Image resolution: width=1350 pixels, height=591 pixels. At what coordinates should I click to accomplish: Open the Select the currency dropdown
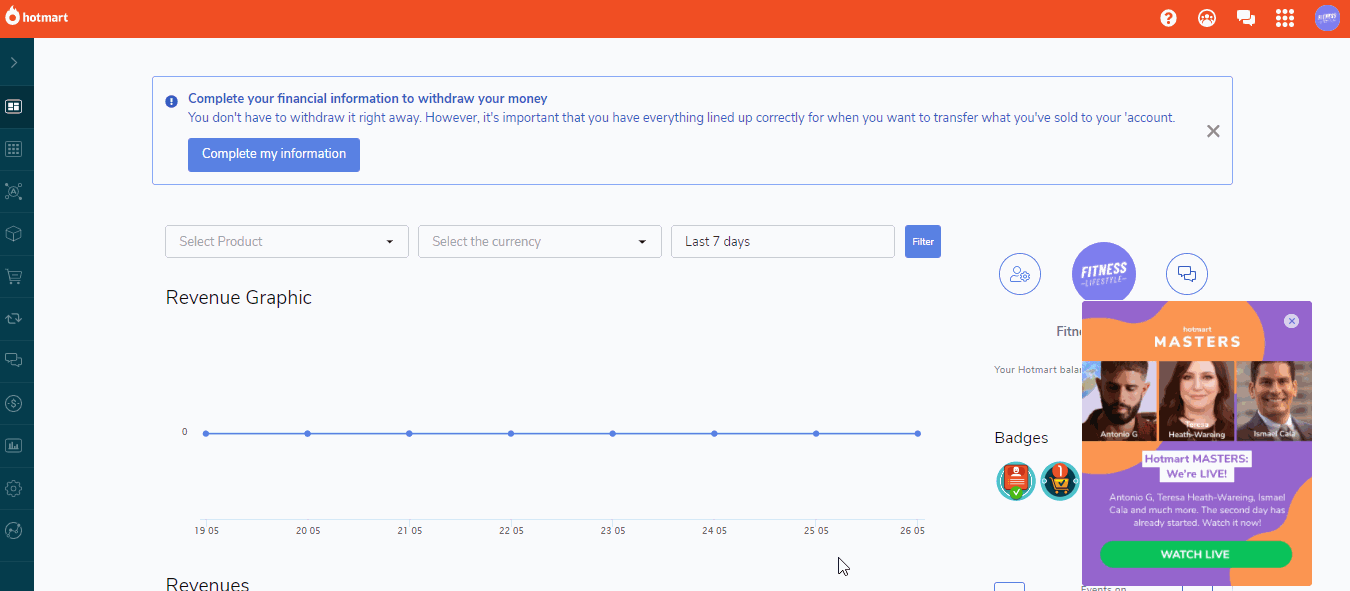tap(540, 242)
